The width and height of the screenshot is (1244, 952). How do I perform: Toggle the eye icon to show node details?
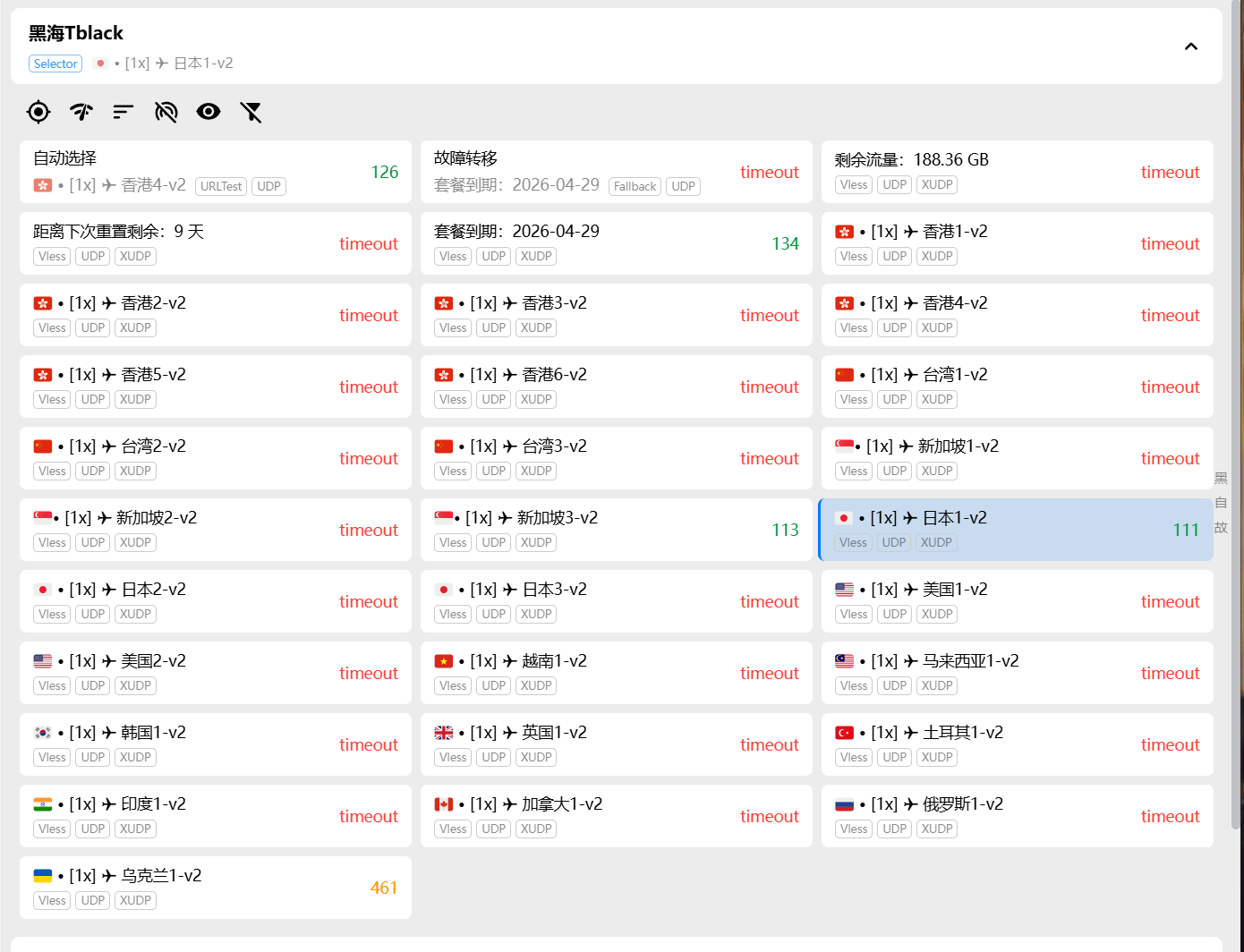pyautogui.click(x=209, y=112)
